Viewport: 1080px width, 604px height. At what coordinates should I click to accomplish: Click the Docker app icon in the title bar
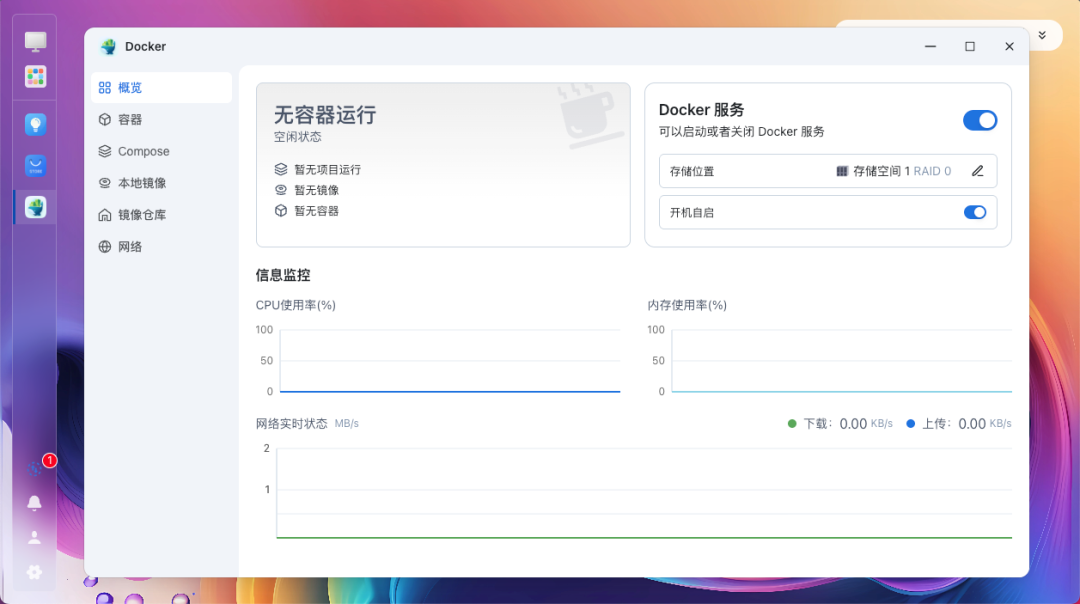pos(109,46)
